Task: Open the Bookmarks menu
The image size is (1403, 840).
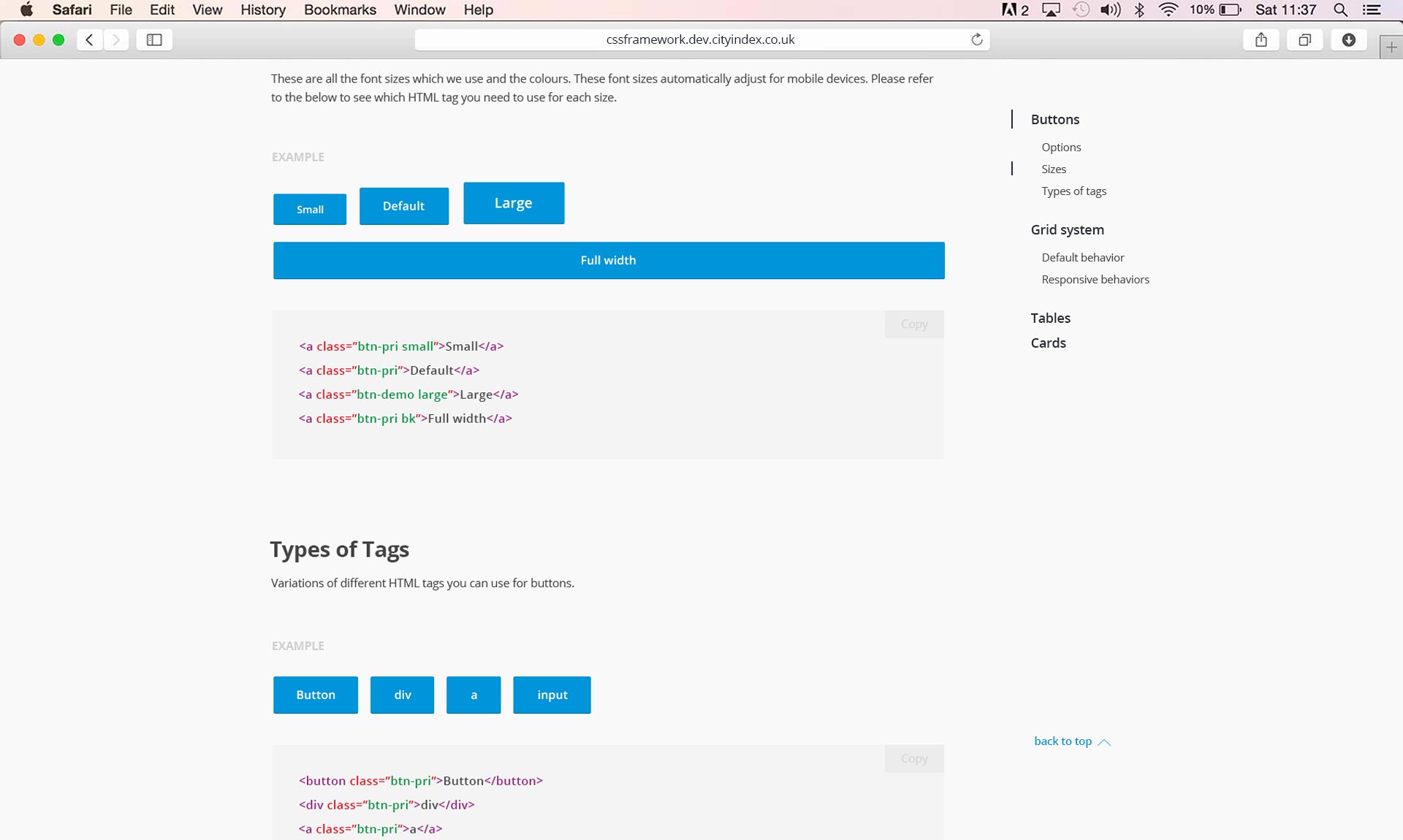Action: tap(340, 9)
